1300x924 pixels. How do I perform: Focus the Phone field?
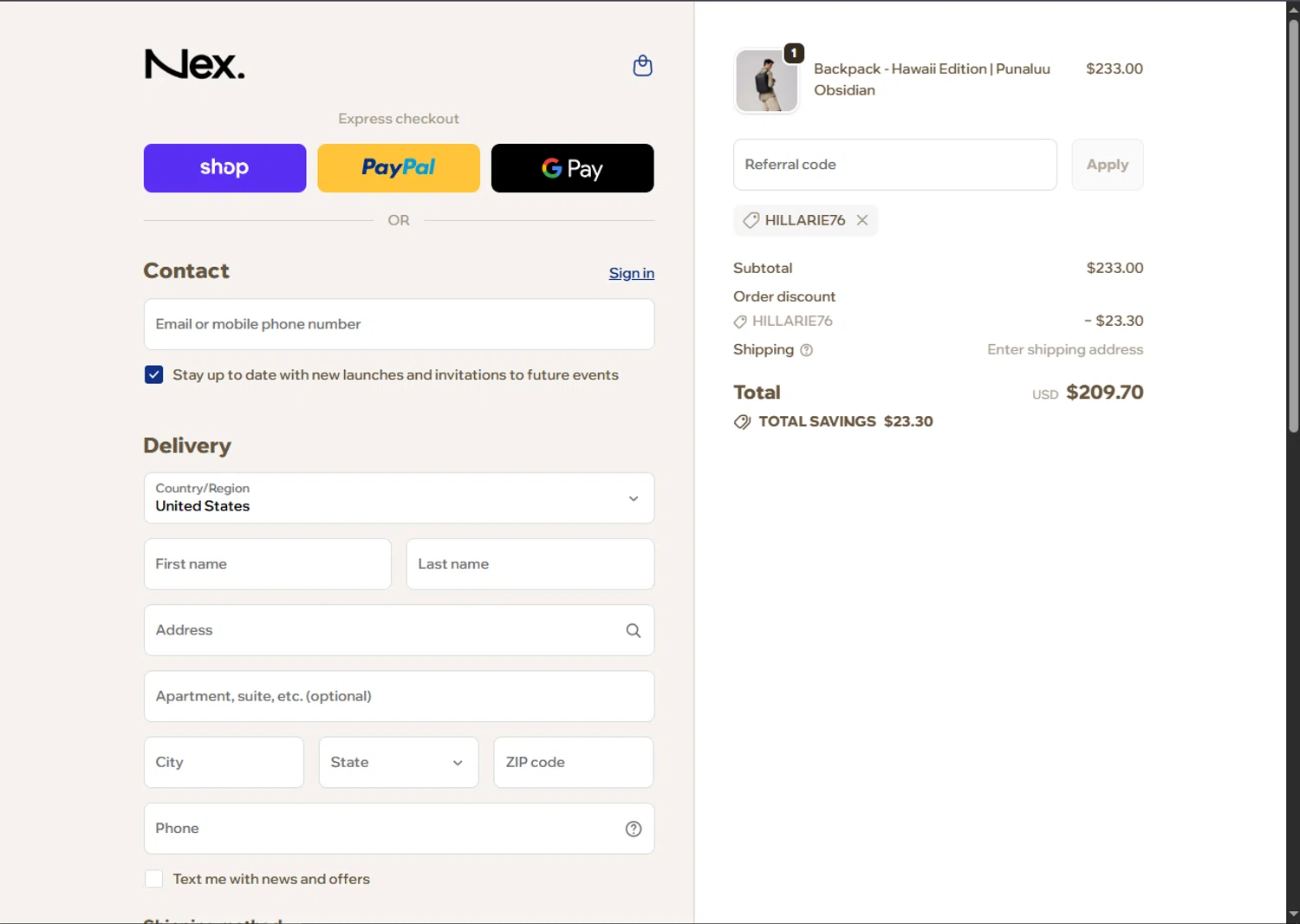399,829
